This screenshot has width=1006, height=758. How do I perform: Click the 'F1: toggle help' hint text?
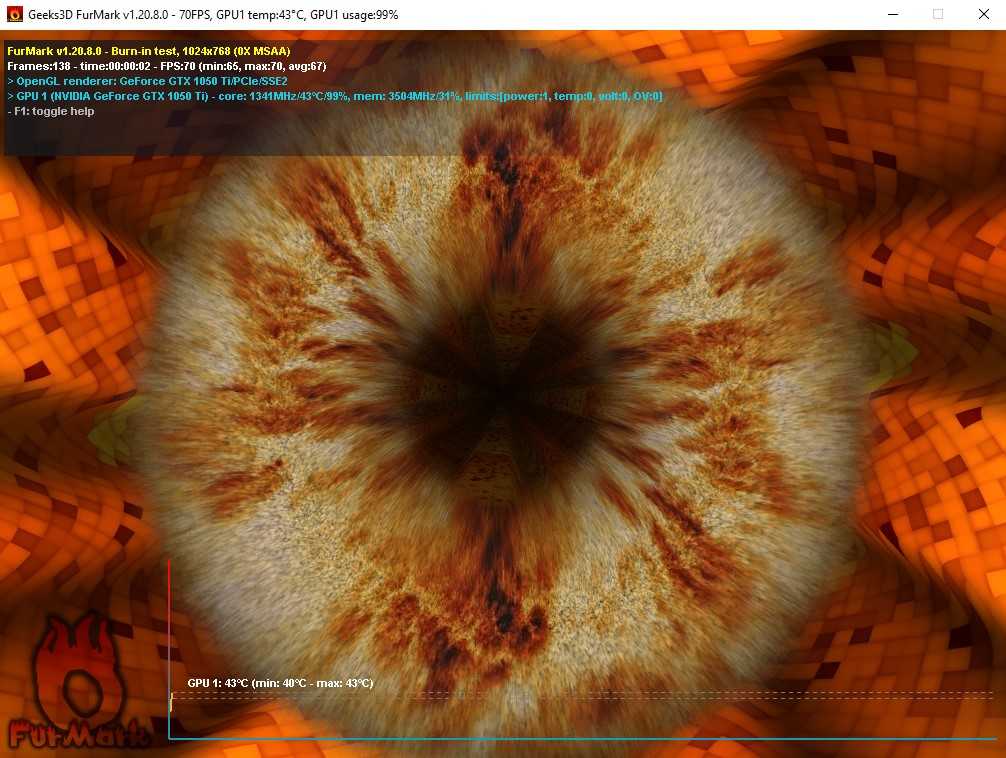pos(52,111)
